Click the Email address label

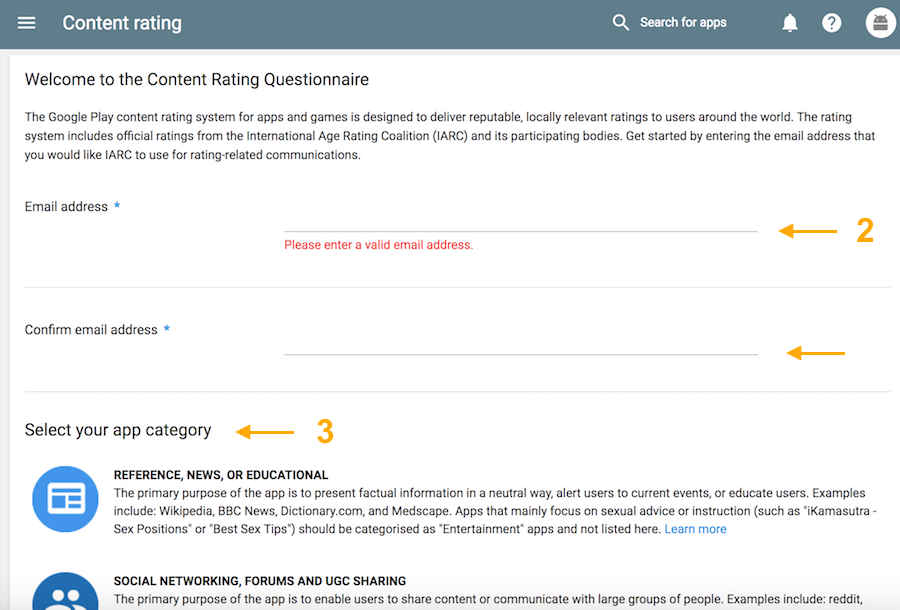click(66, 207)
